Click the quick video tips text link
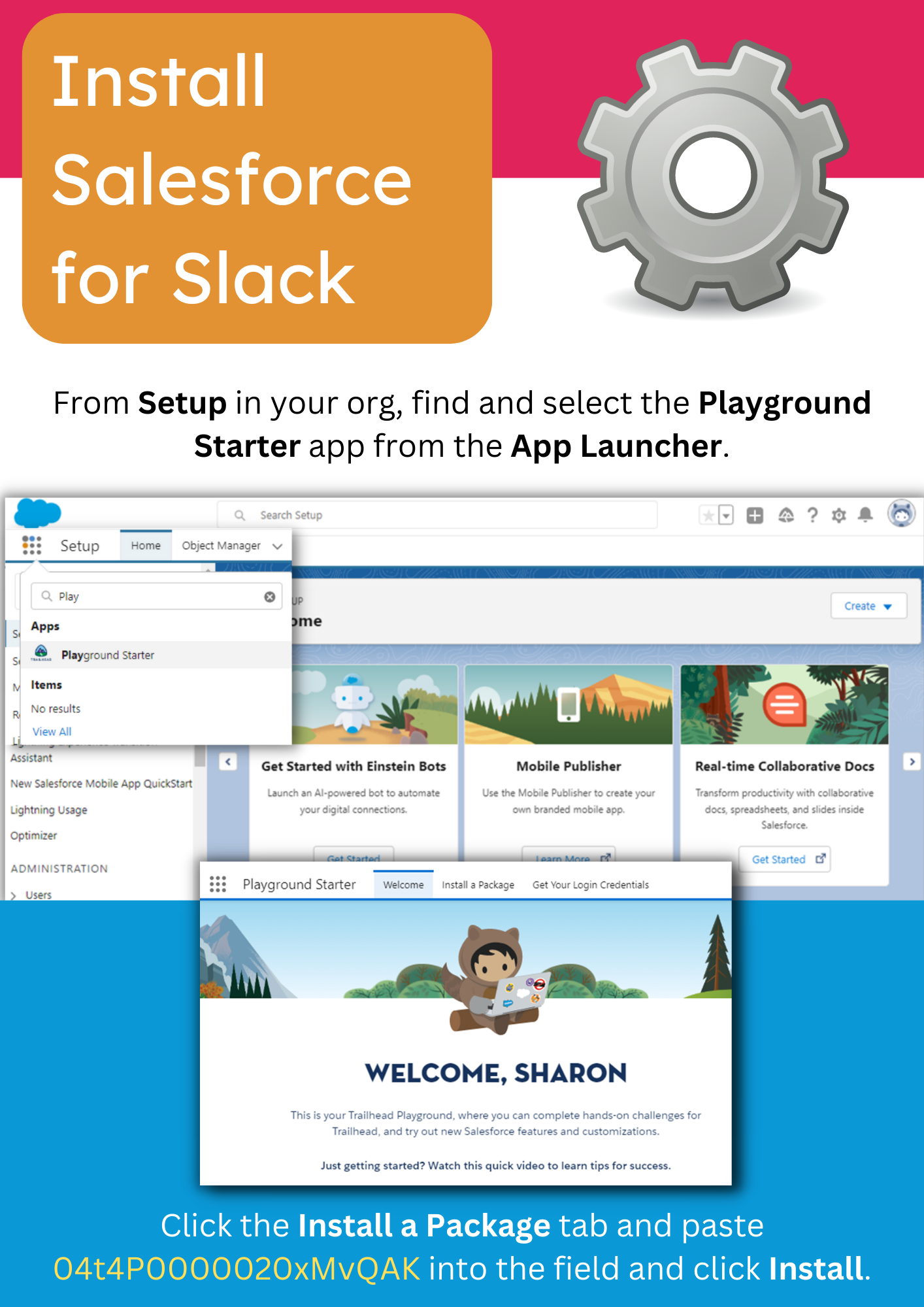 (x=495, y=1165)
